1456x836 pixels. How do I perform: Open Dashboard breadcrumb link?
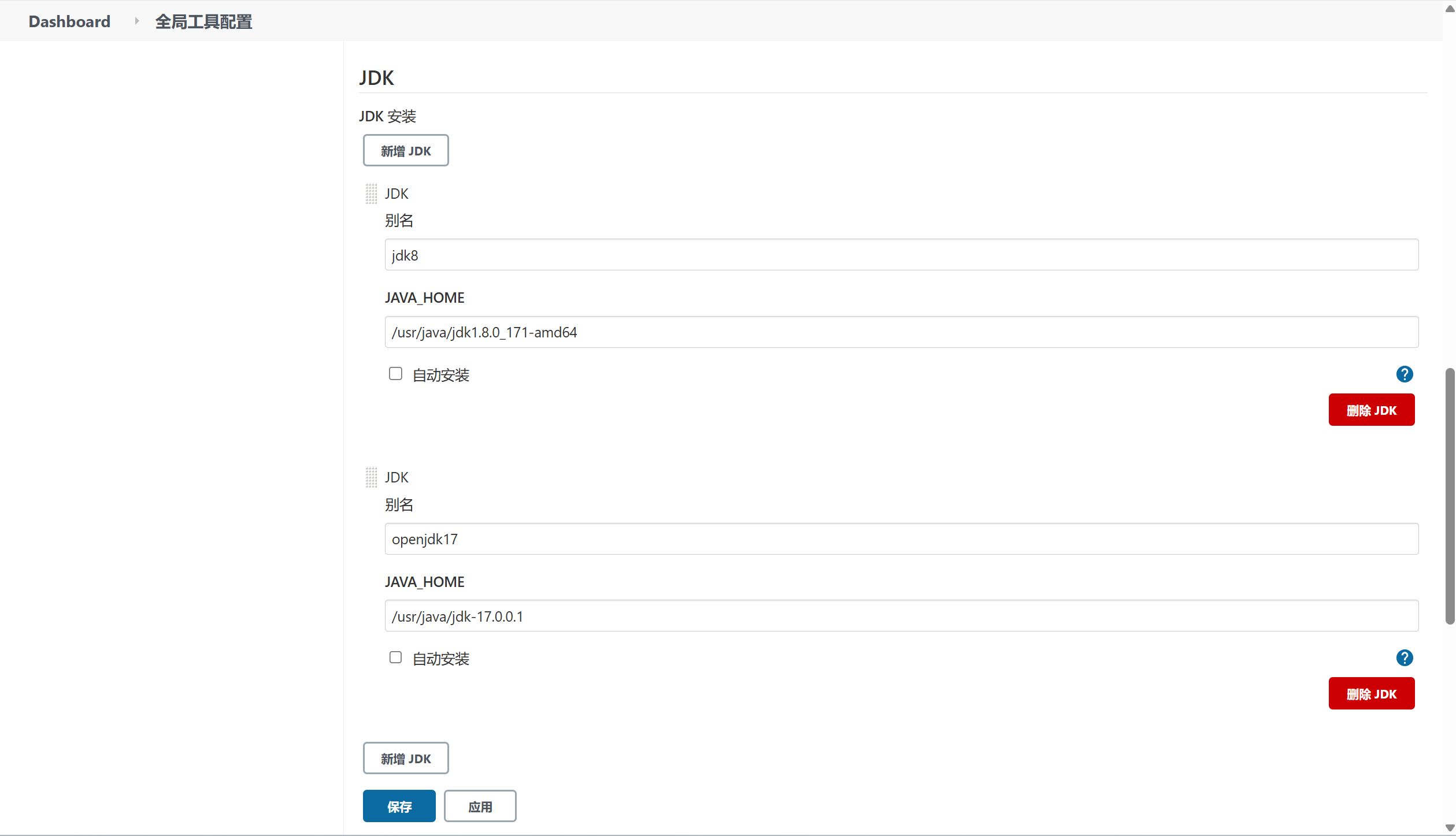coord(69,21)
